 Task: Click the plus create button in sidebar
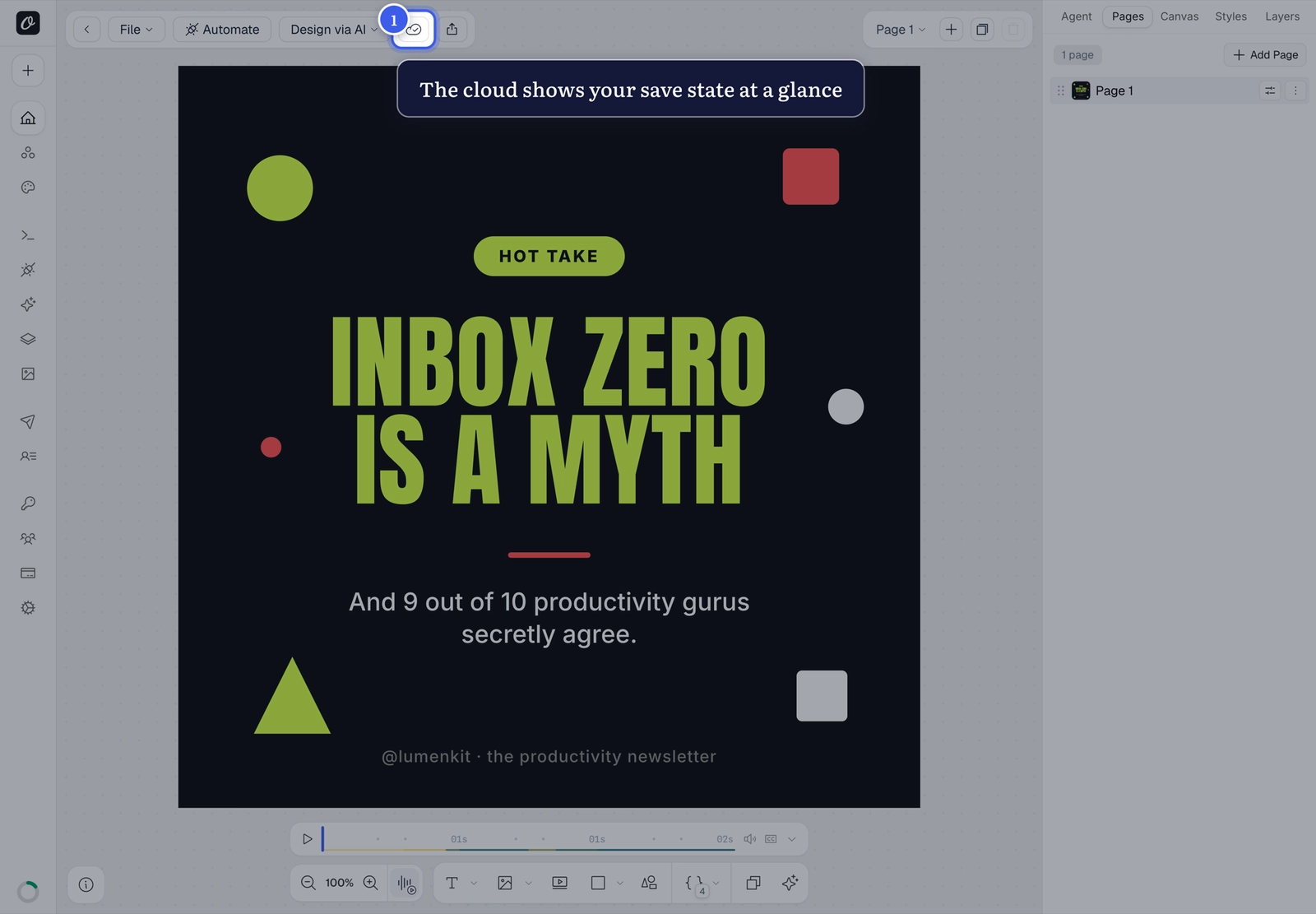point(28,71)
